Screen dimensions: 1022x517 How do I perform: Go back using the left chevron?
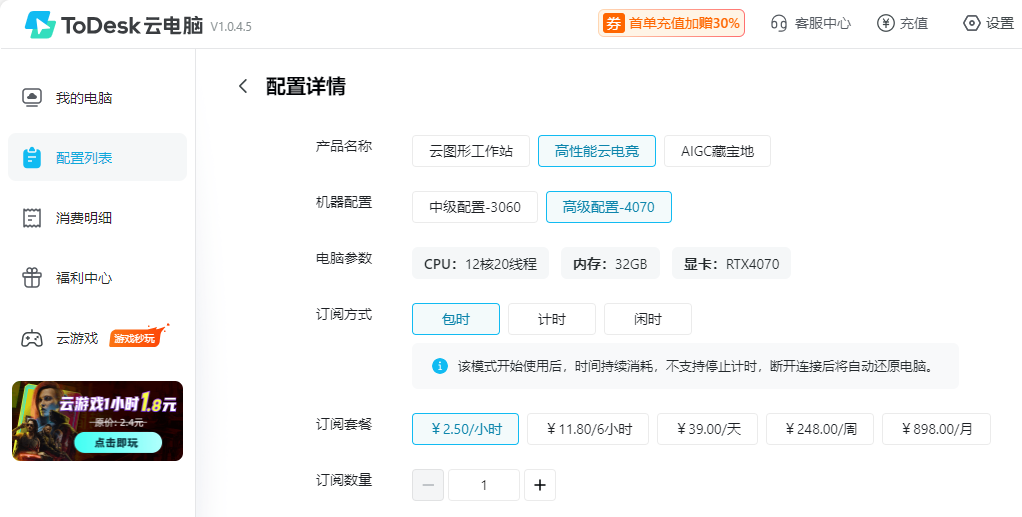tap(243, 86)
